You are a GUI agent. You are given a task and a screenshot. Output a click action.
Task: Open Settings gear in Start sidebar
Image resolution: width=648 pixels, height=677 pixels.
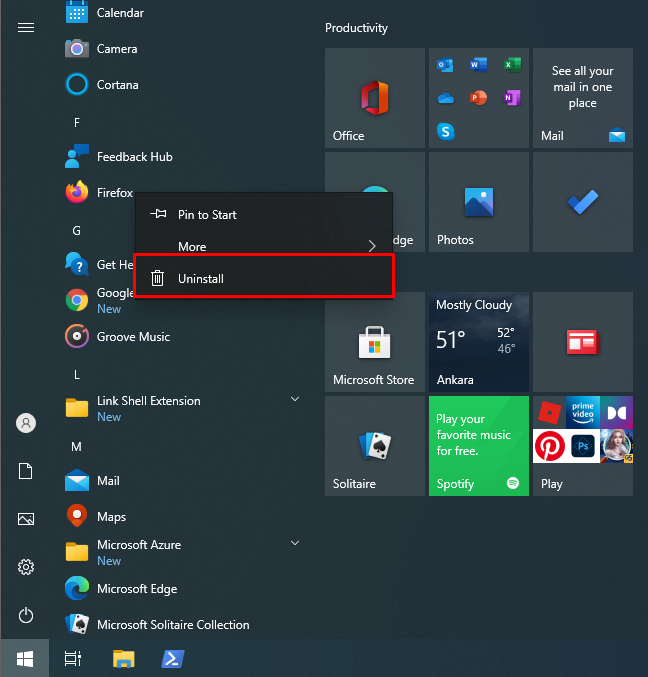point(26,566)
